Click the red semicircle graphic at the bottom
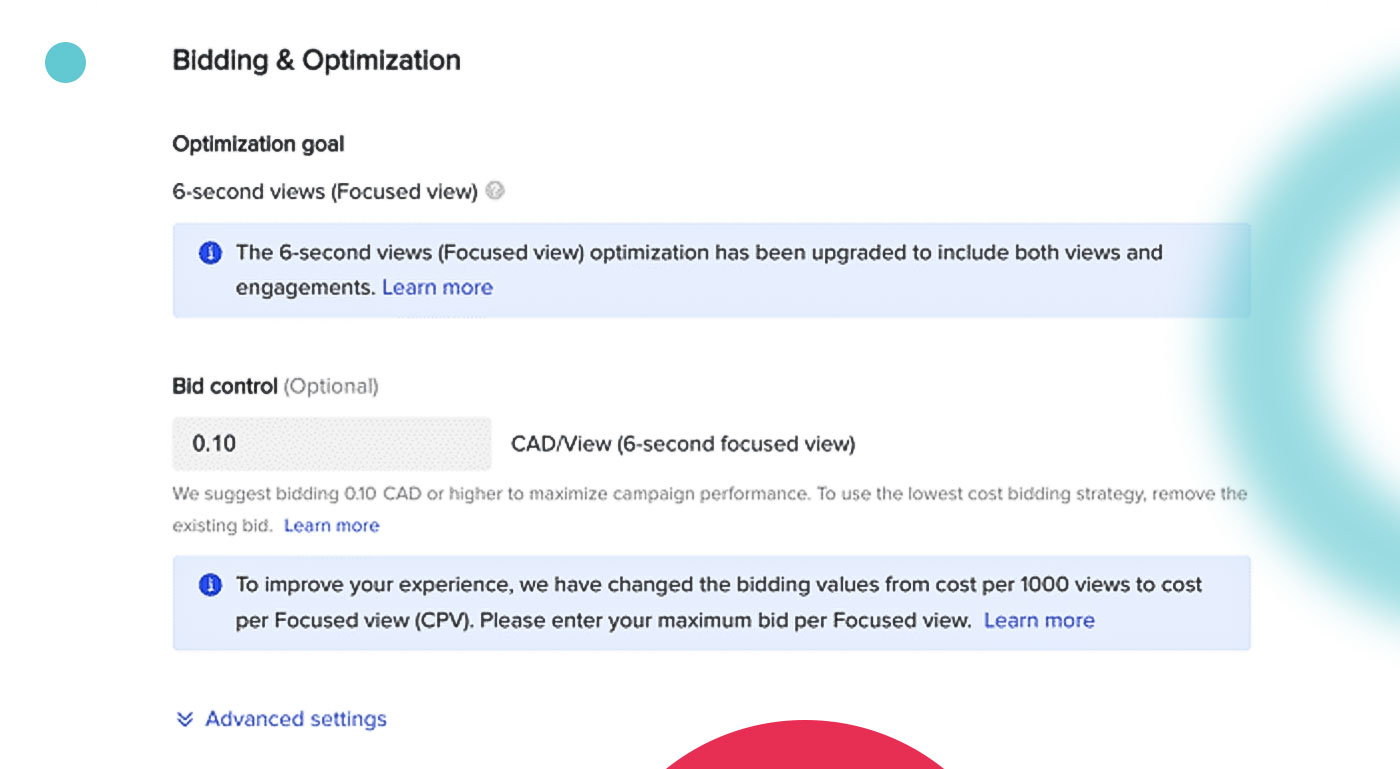1400x769 pixels. [x=805, y=745]
